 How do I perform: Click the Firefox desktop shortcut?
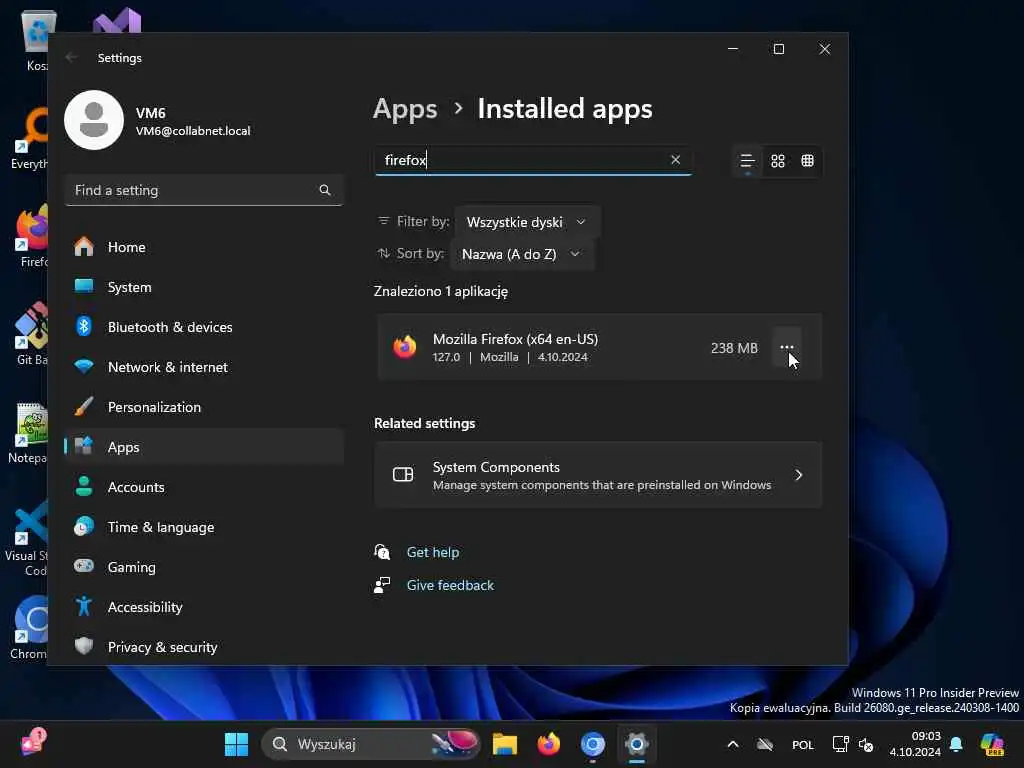pyautogui.click(x=31, y=236)
